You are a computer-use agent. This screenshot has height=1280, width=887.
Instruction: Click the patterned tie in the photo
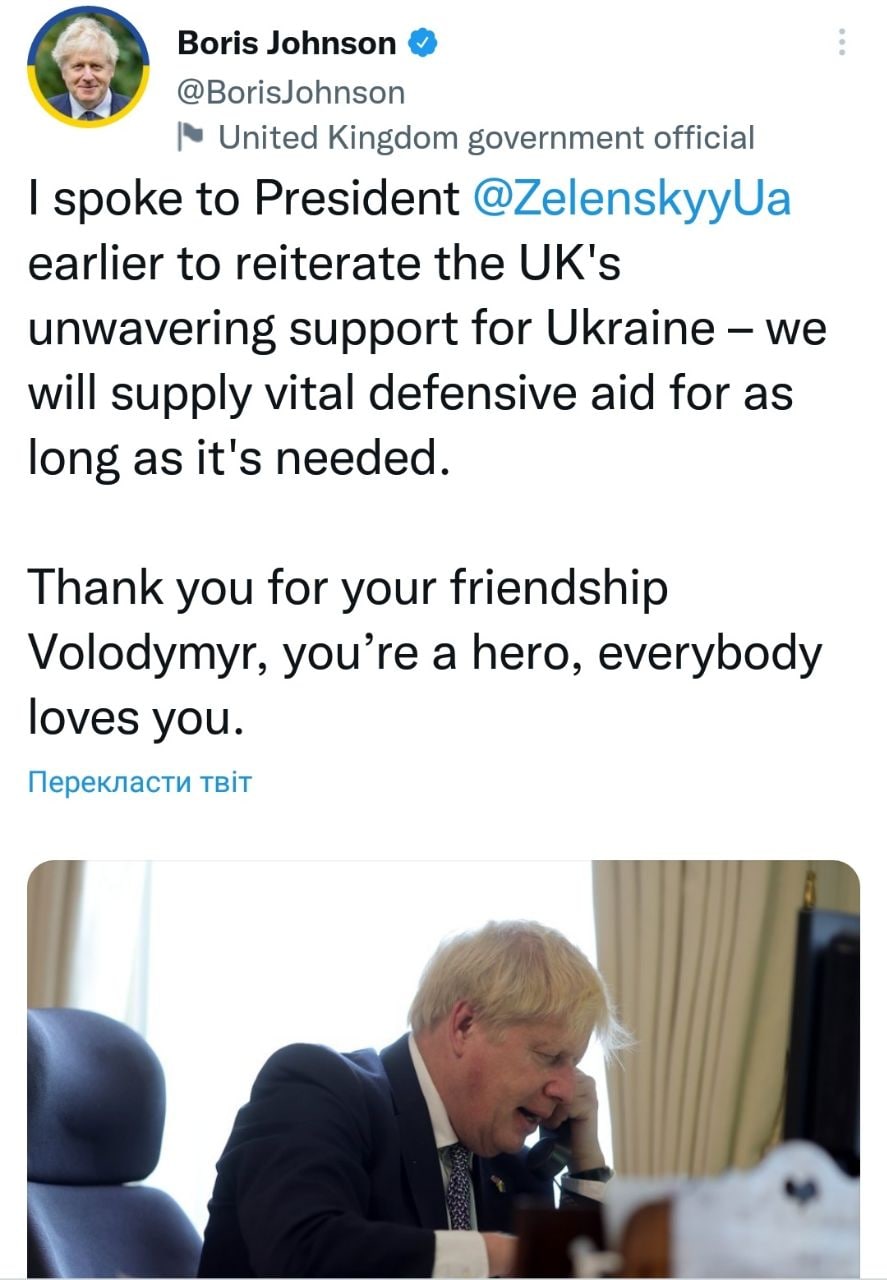coord(459,1186)
